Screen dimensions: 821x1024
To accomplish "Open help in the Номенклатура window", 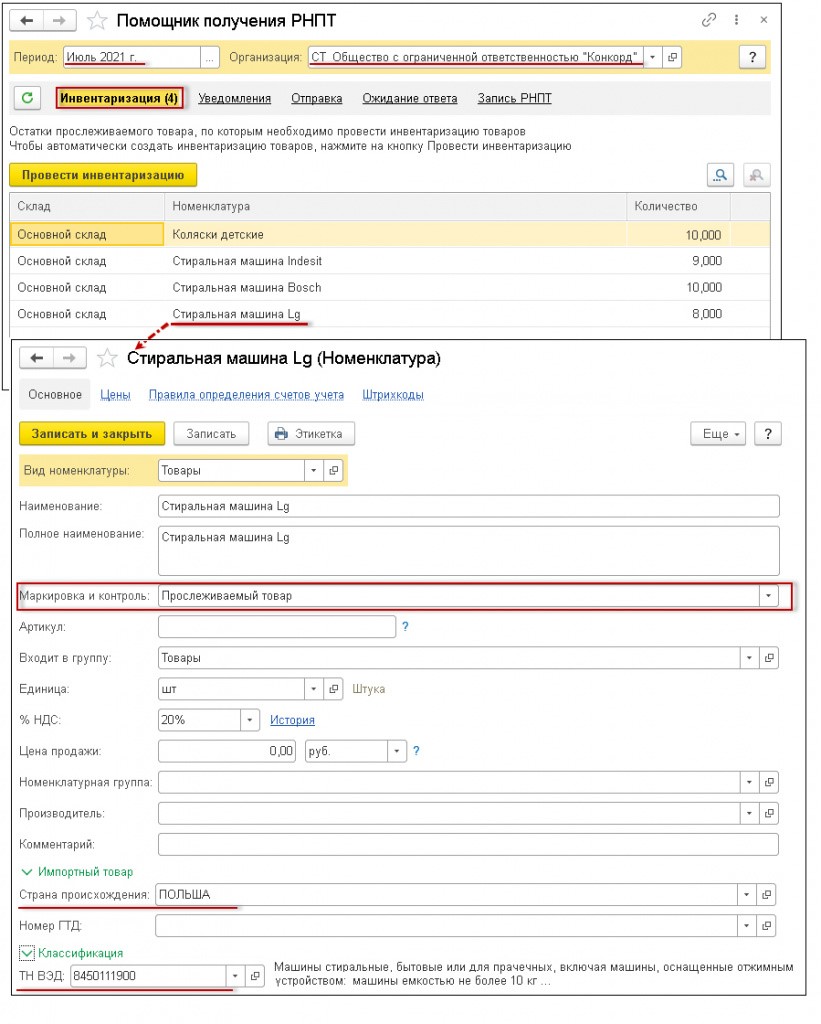I will (x=767, y=434).
